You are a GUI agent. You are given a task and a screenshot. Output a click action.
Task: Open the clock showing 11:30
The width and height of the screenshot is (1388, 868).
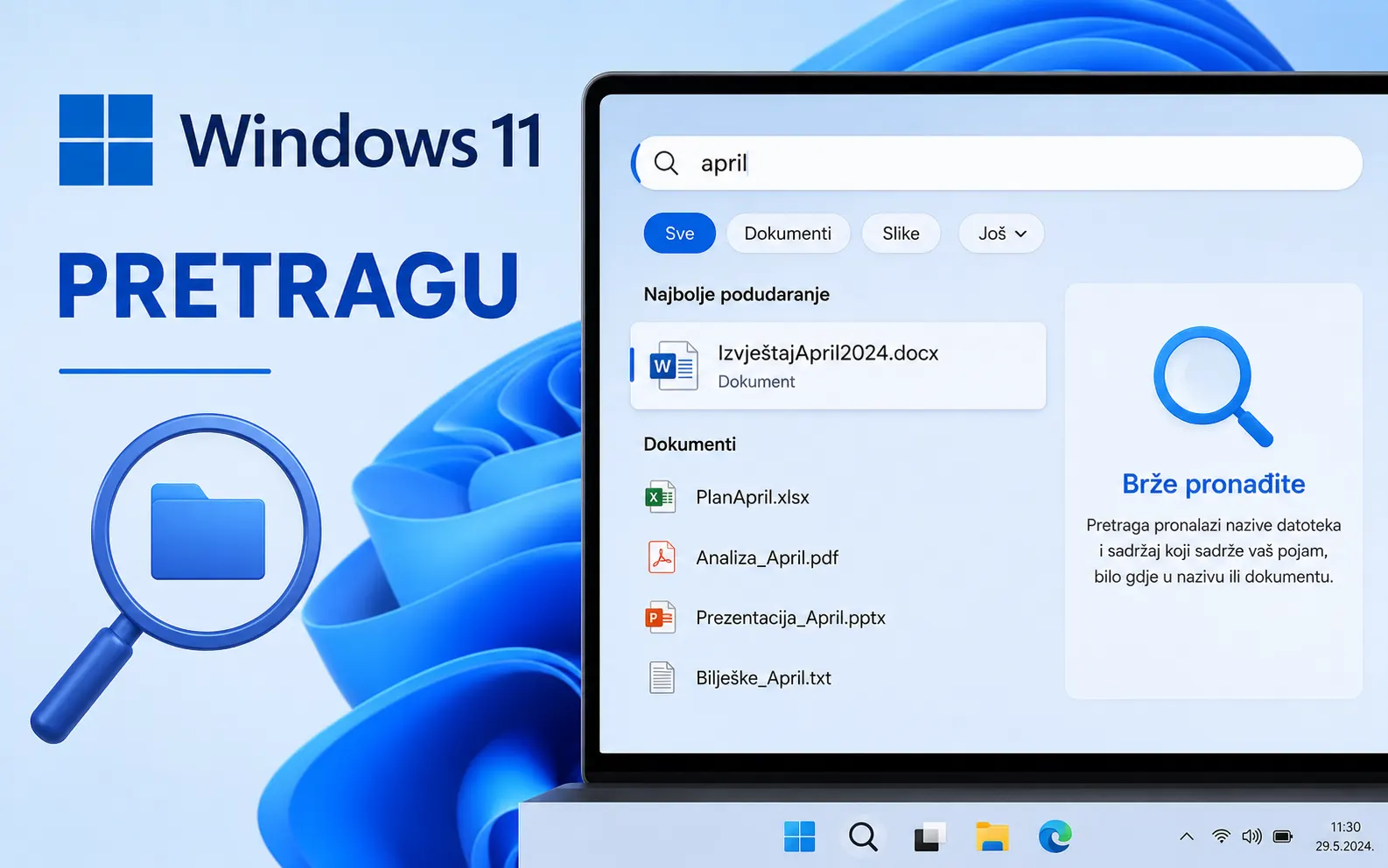tap(1345, 827)
